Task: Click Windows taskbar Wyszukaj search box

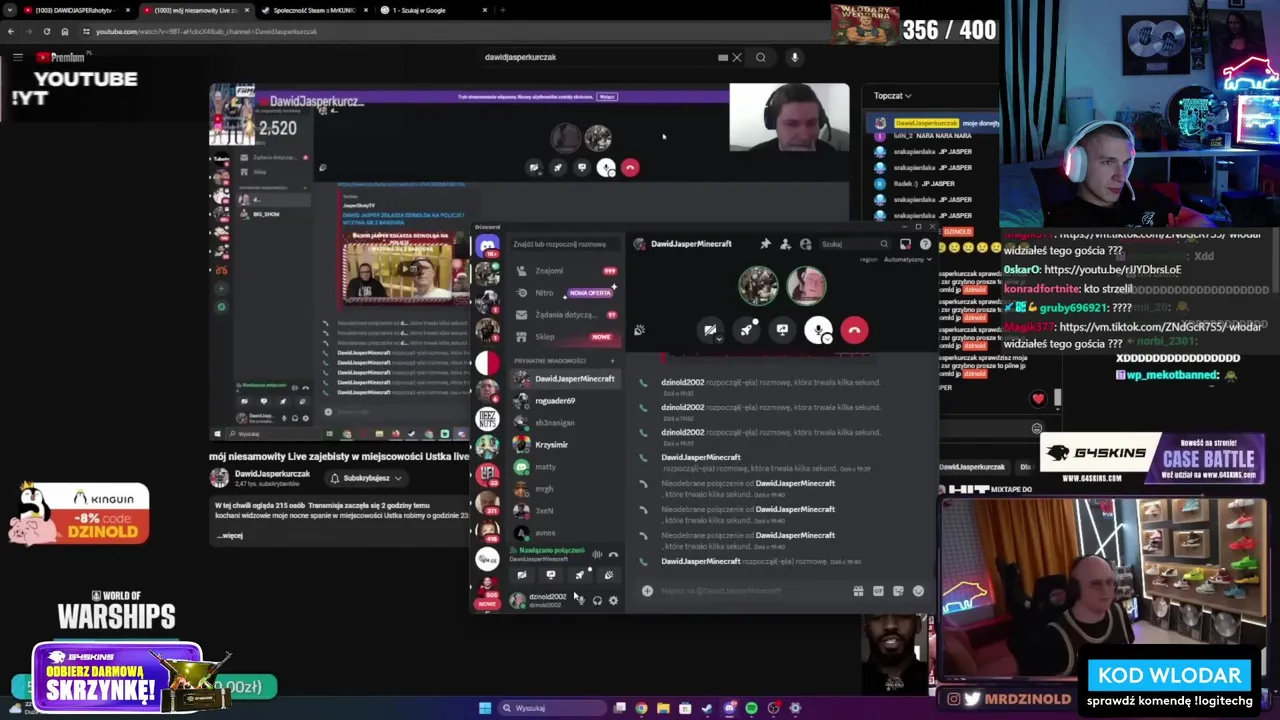Action: coord(551,708)
